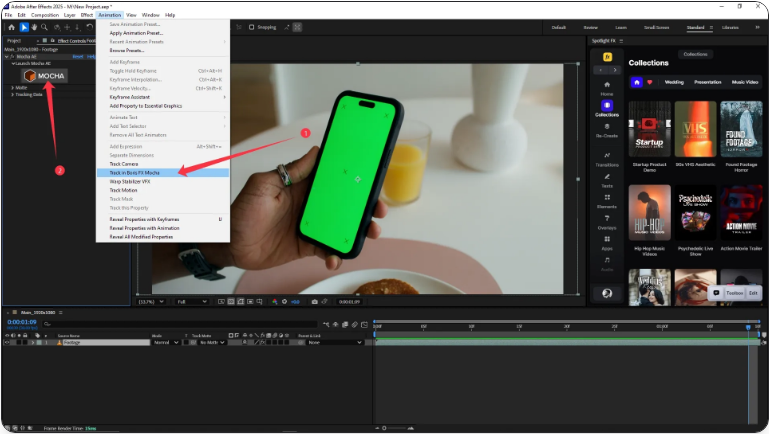Click the Home icon in toolbar
769x434 pixels.
tap(11, 28)
